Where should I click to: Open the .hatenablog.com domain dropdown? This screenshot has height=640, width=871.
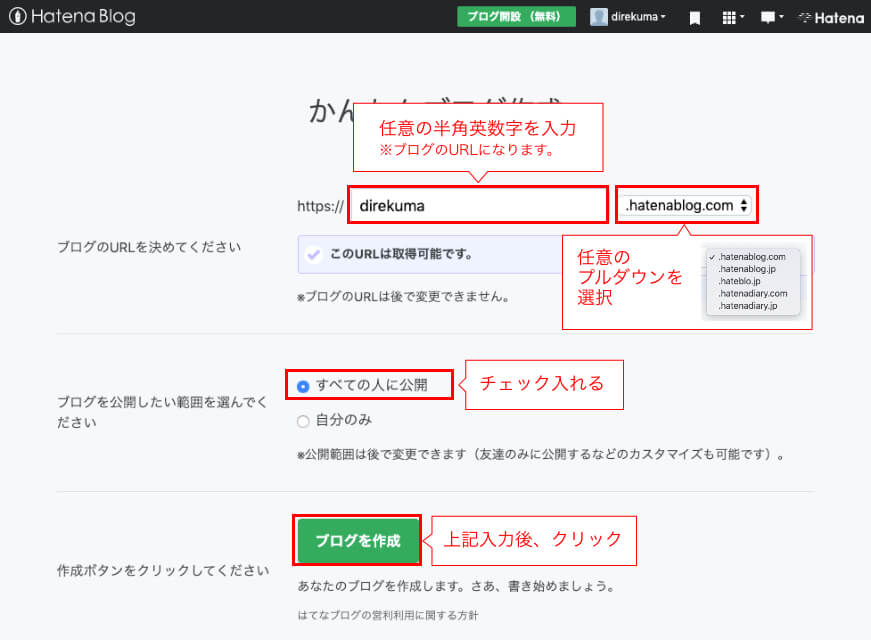pyautogui.click(x=687, y=206)
